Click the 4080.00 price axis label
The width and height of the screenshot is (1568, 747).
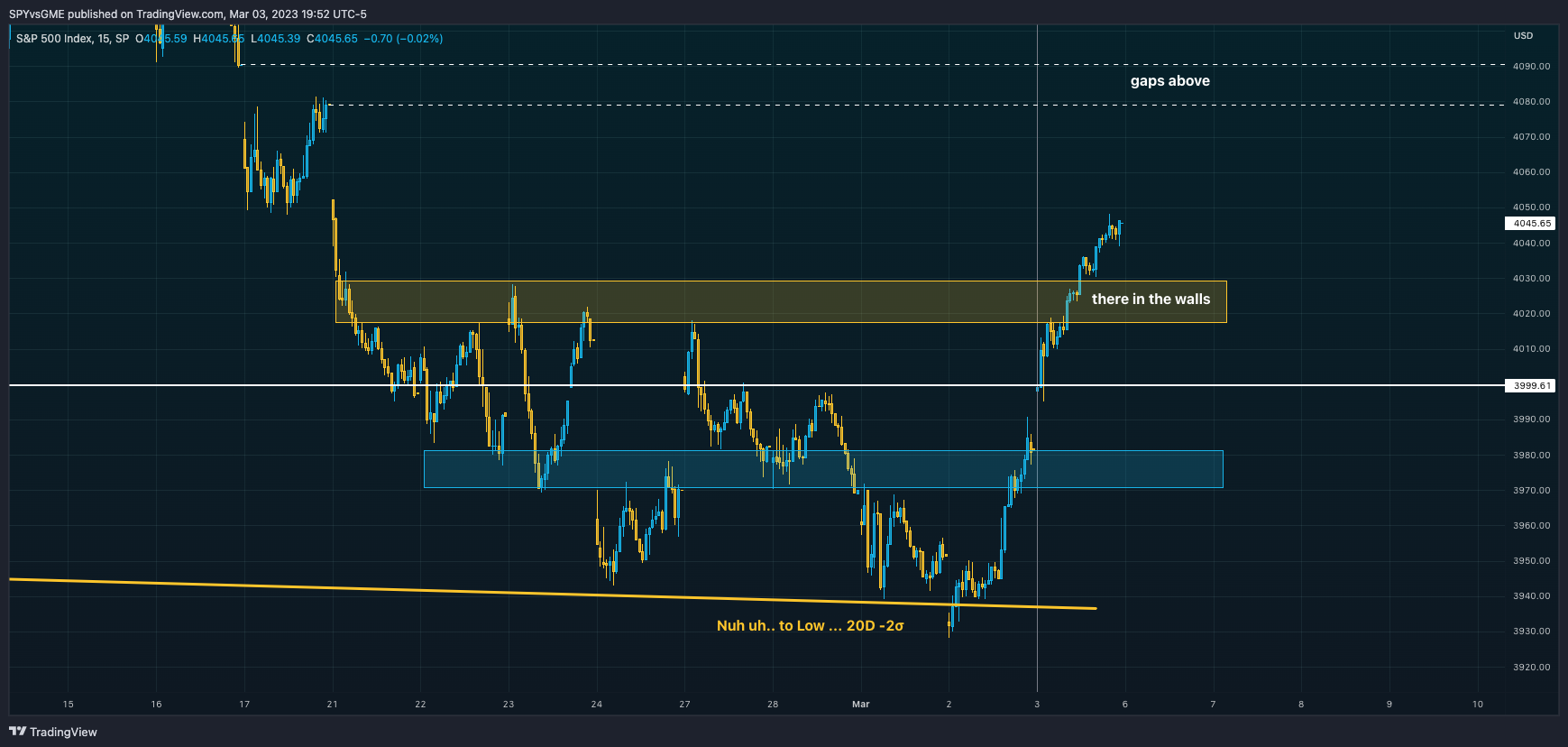pos(1531,102)
